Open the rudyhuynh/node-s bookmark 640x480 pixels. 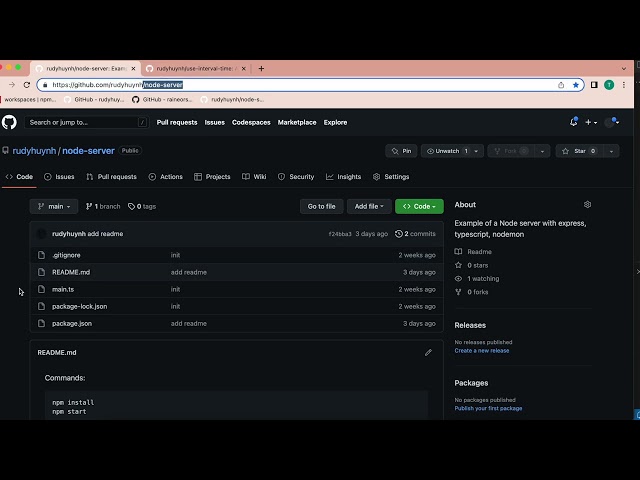232,99
